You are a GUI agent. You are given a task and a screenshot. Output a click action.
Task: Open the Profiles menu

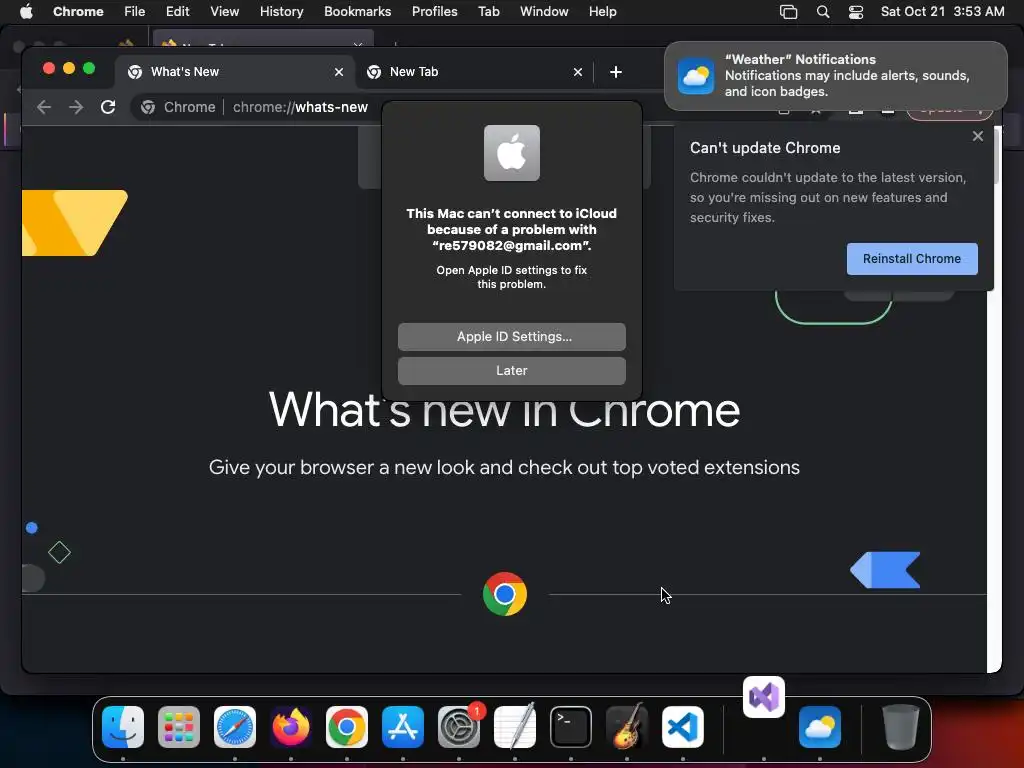point(434,12)
